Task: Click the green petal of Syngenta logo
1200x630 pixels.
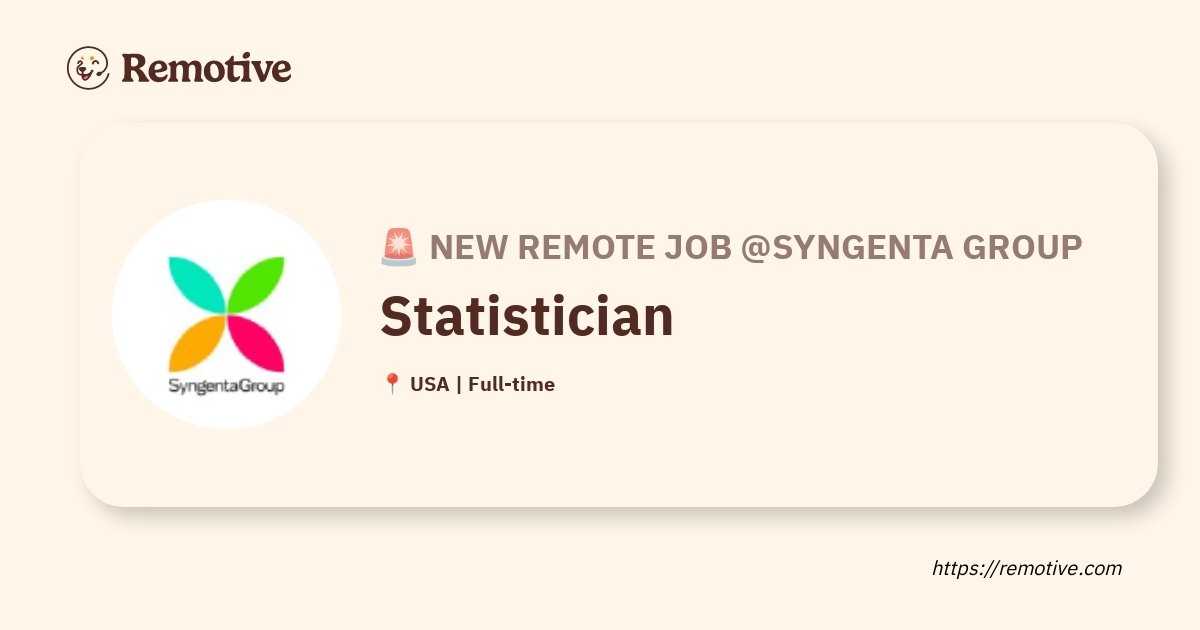Action: [x=257, y=284]
